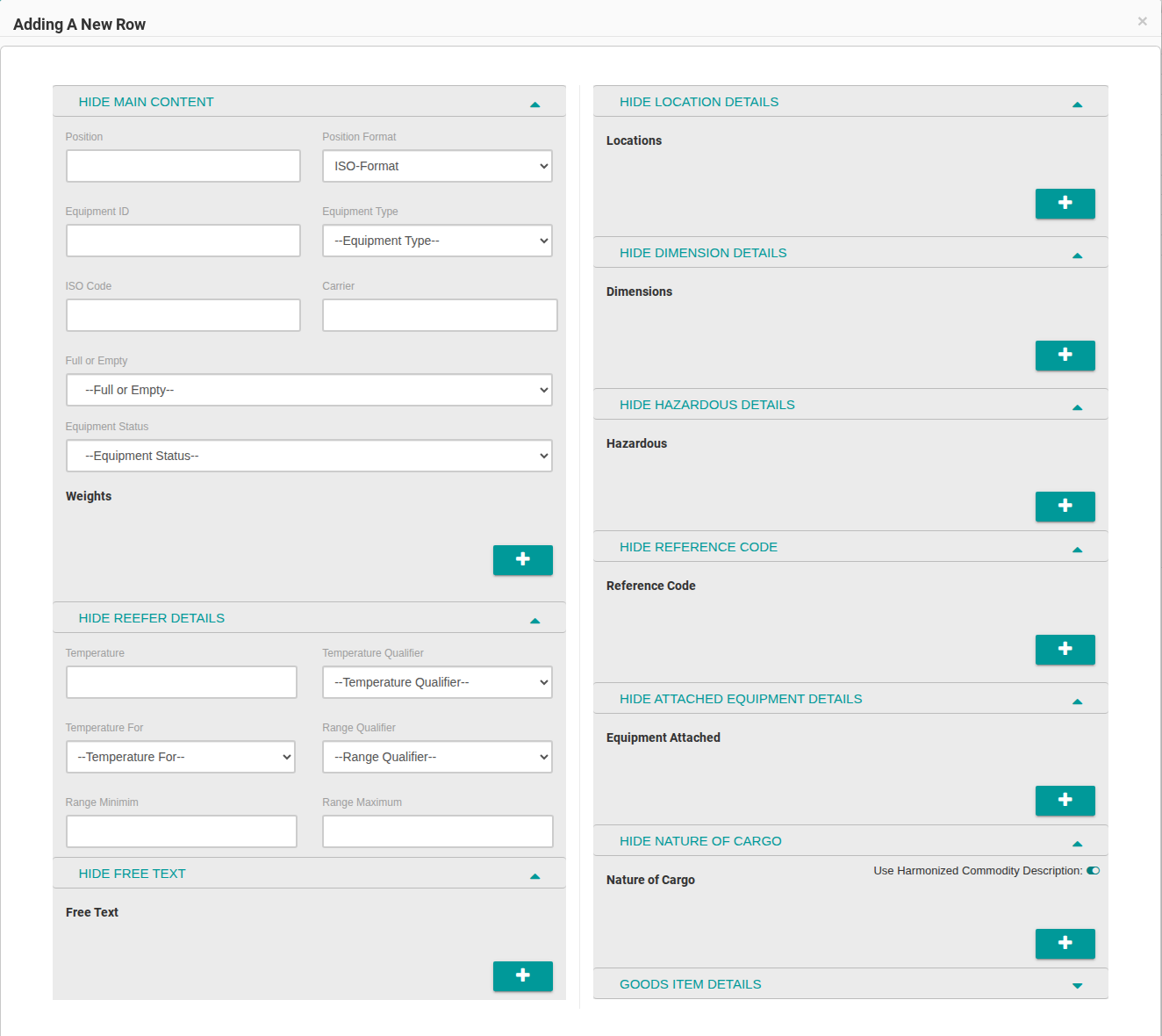Open the Position Format dropdown
1162x1036 pixels.
point(437,166)
